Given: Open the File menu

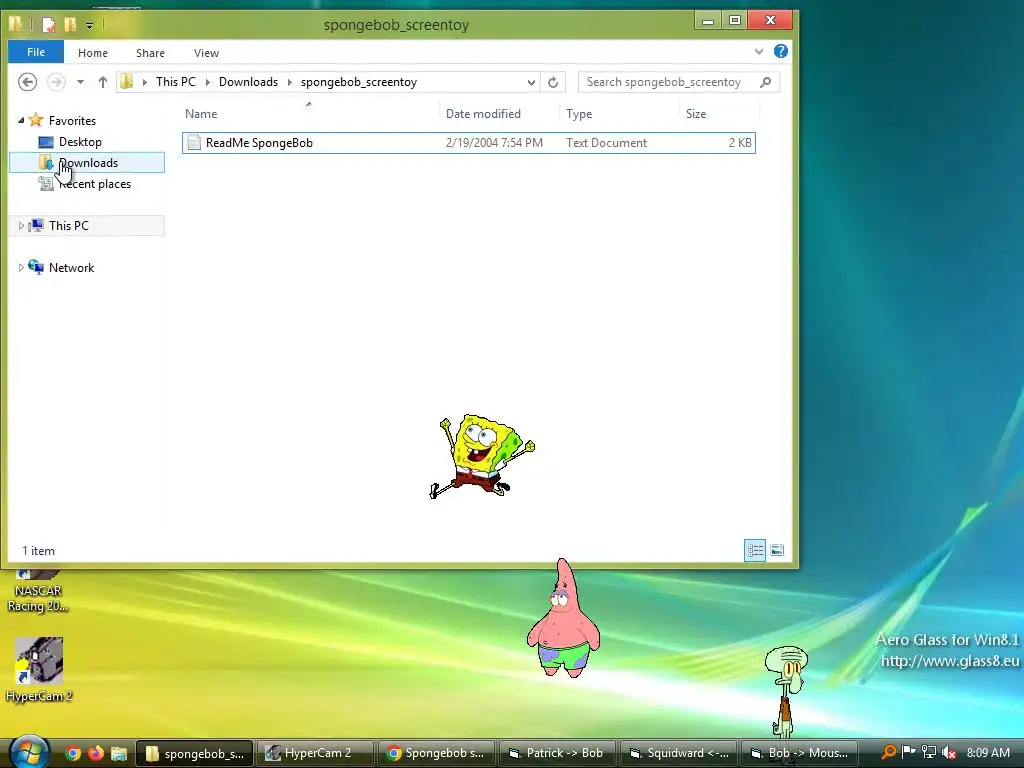Looking at the screenshot, I should click(x=36, y=52).
